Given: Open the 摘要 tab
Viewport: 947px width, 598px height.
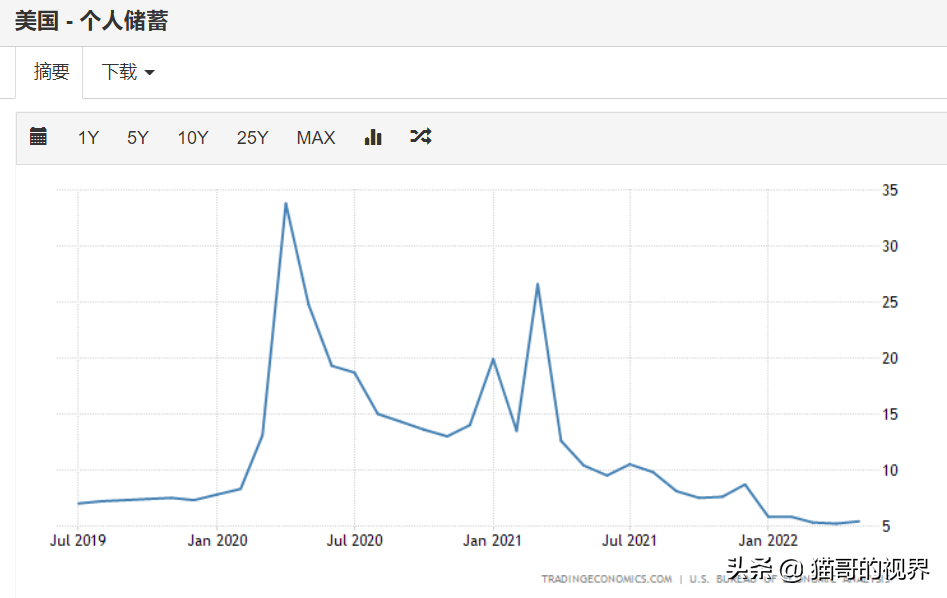Looking at the screenshot, I should coord(51,72).
